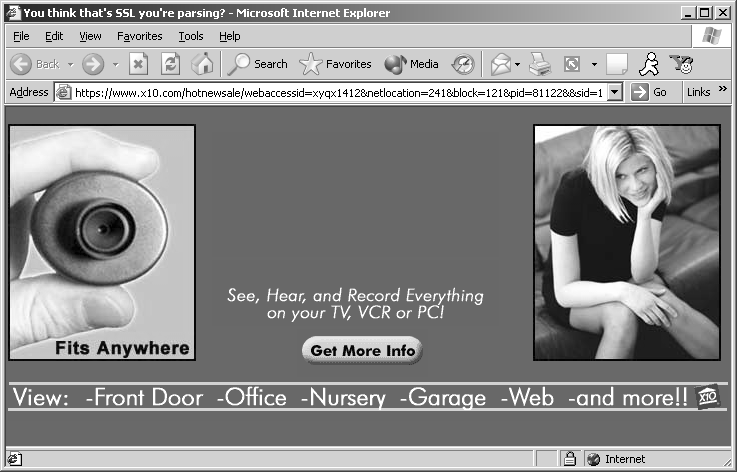Click the Forward navigation arrow
Screen dimensions: 737x472
tap(93, 64)
